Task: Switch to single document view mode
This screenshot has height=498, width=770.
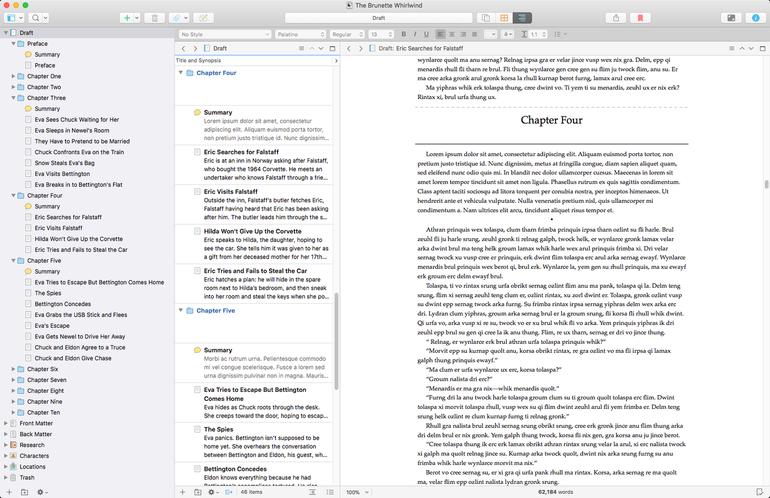Action: [486, 18]
